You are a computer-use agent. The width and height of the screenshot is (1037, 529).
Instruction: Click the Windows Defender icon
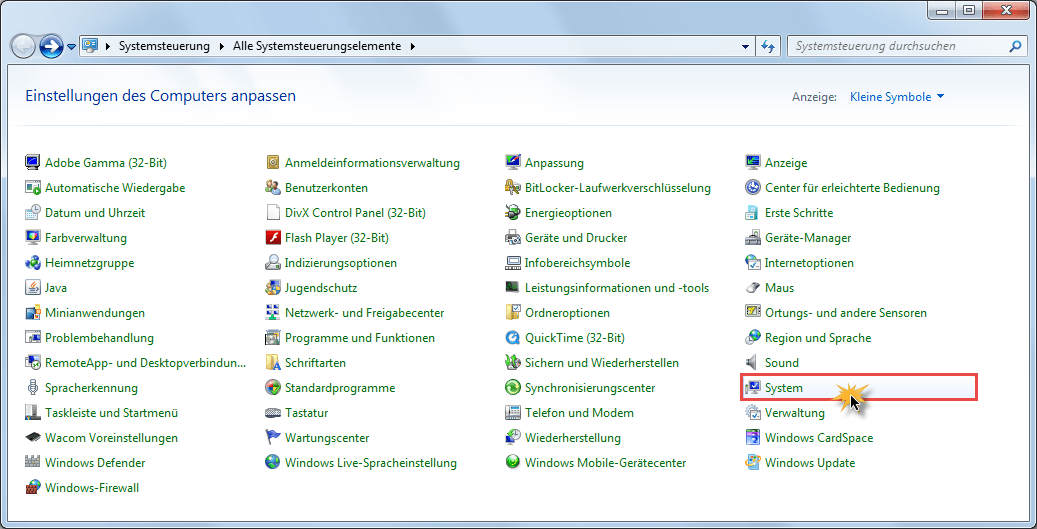32,463
